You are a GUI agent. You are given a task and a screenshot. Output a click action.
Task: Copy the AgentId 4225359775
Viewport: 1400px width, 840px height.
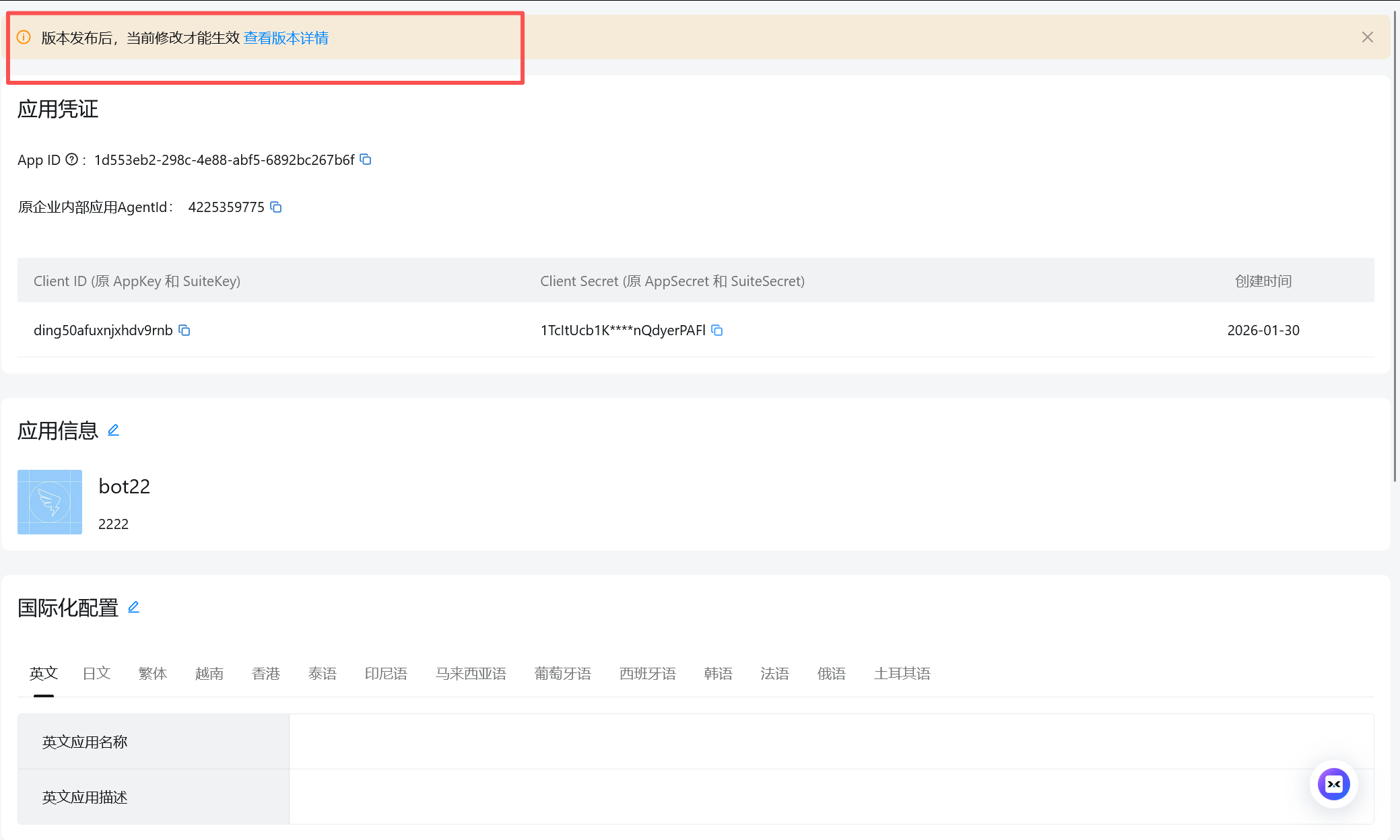pos(276,207)
